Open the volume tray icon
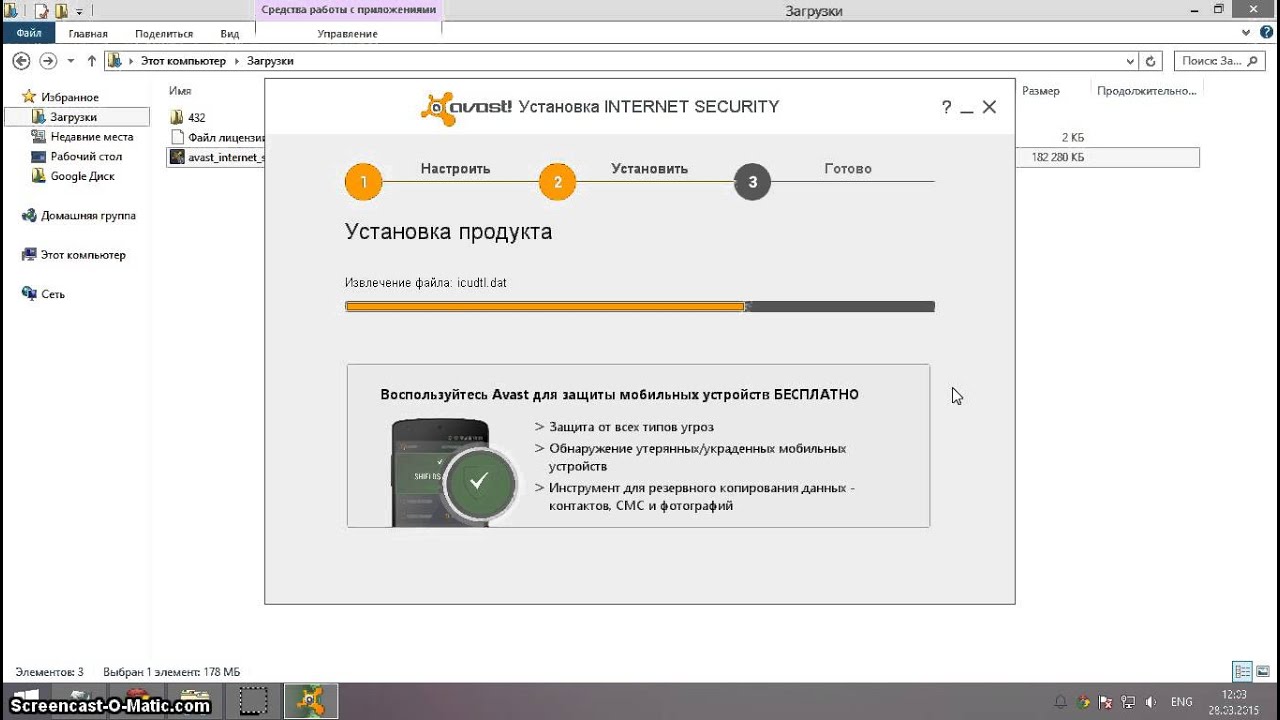This screenshot has width=1280, height=720. coord(1149,702)
